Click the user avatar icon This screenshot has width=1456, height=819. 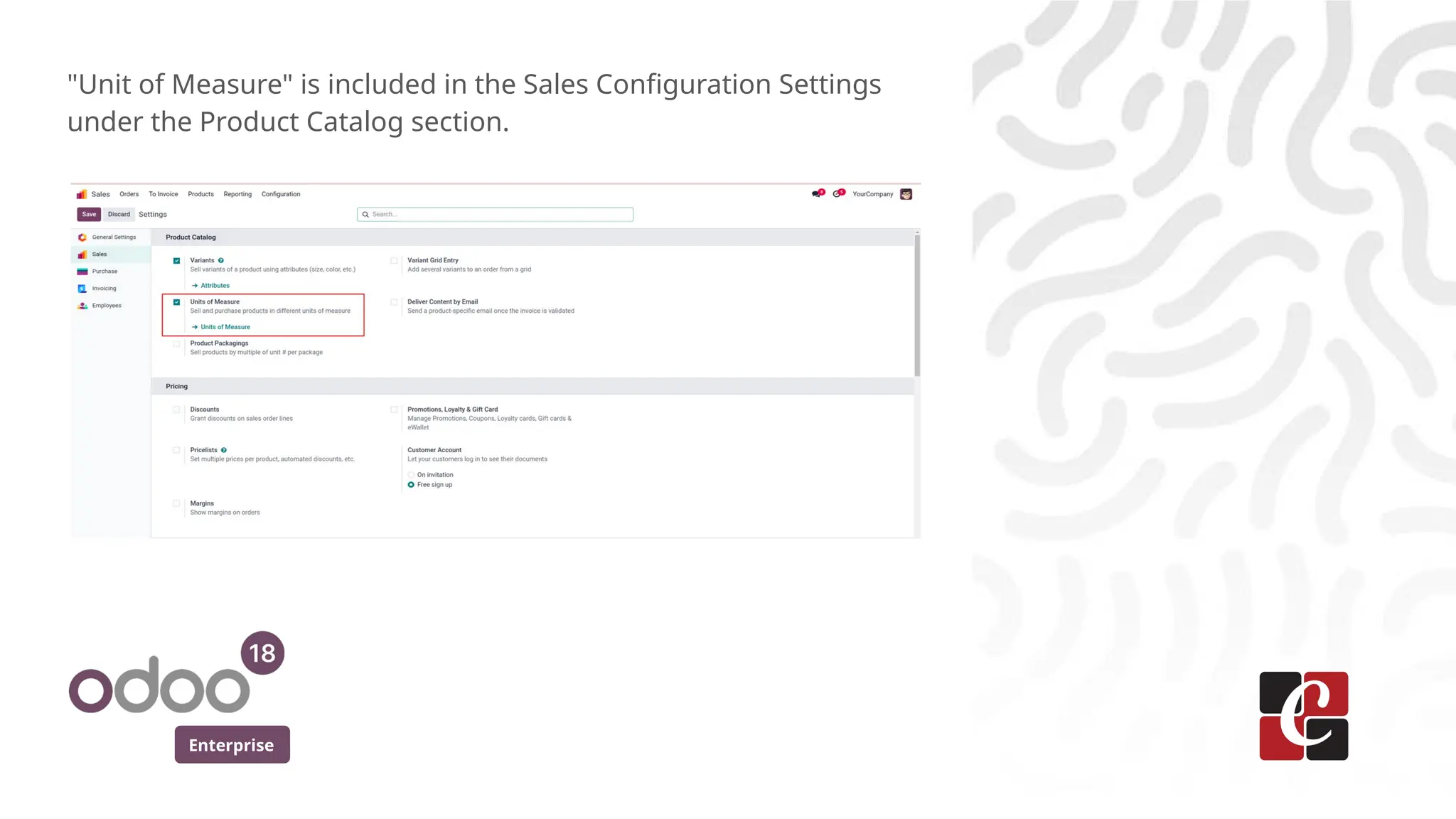(x=906, y=194)
